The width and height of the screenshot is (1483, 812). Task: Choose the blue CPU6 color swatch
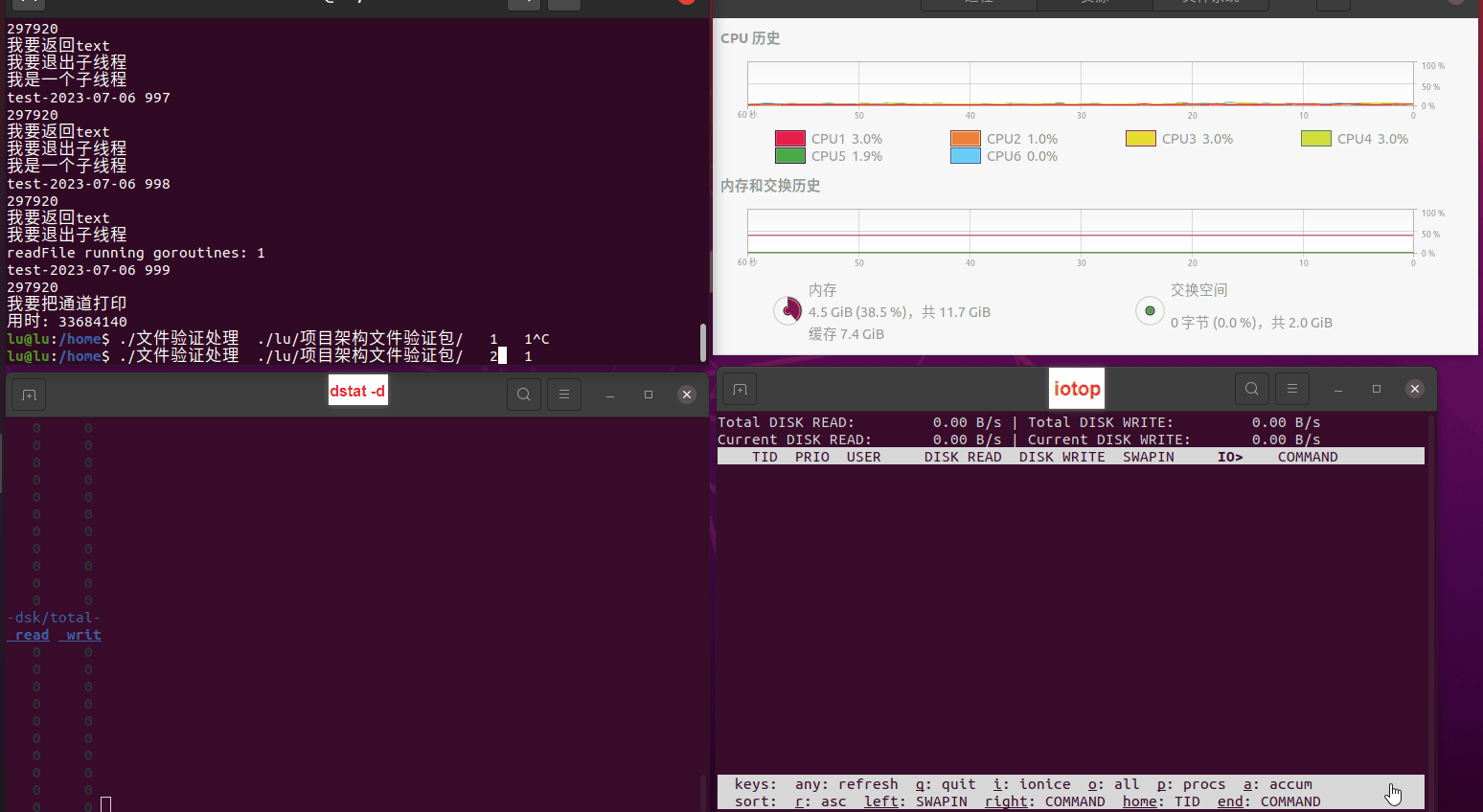(x=965, y=156)
